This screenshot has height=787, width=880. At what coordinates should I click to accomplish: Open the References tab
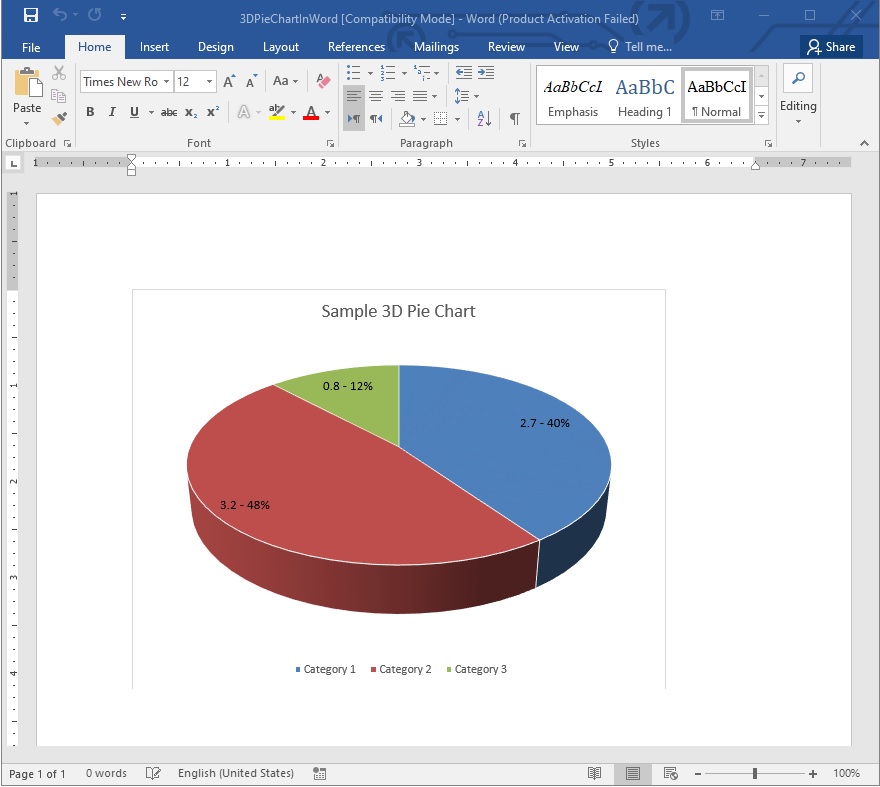click(x=356, y=47)
